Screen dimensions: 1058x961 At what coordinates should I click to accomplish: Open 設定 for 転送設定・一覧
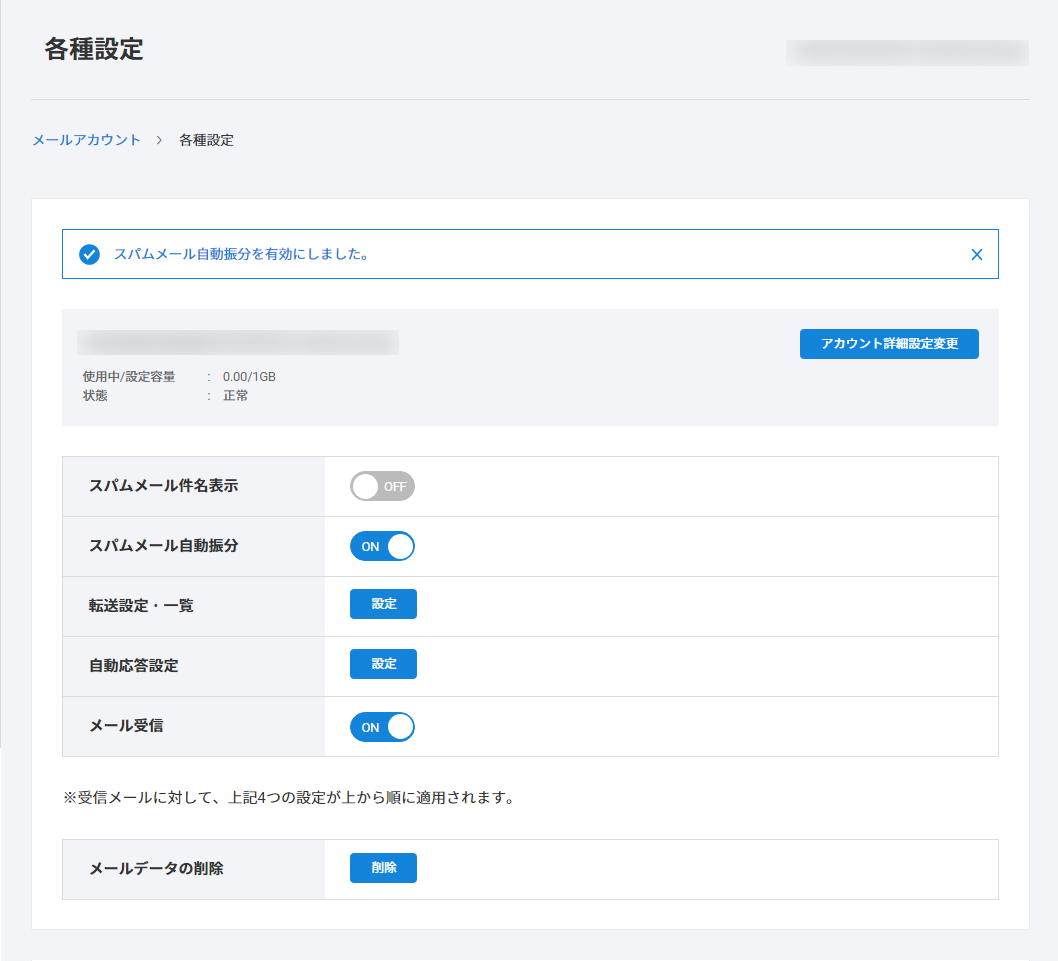pos(383,604)
